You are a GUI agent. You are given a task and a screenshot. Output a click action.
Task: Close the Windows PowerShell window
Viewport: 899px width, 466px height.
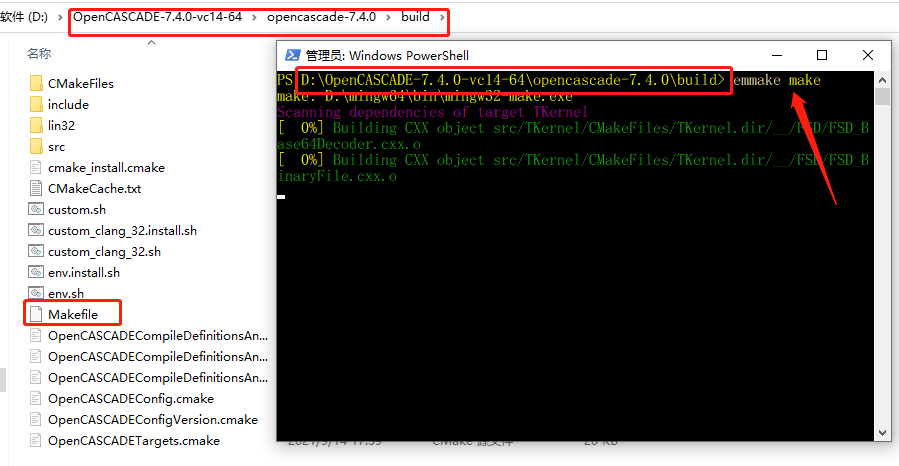tap(867, 55)
